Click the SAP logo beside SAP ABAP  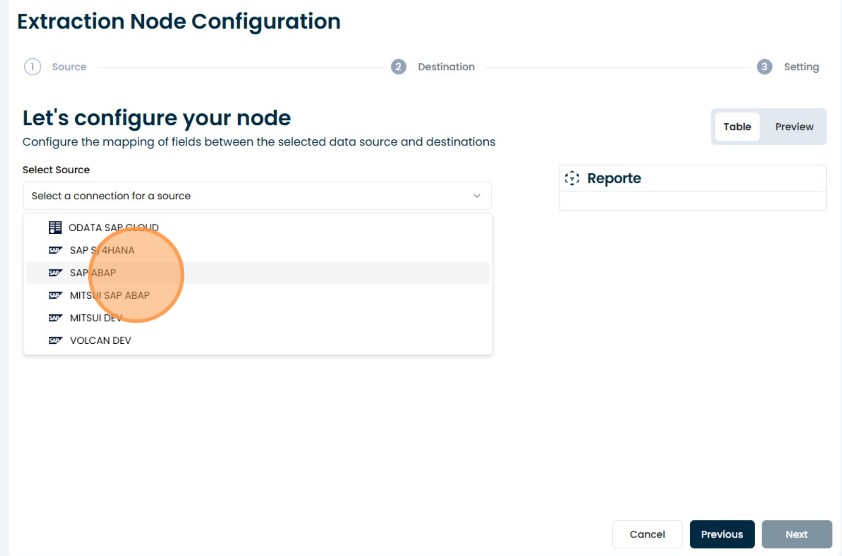55,273
